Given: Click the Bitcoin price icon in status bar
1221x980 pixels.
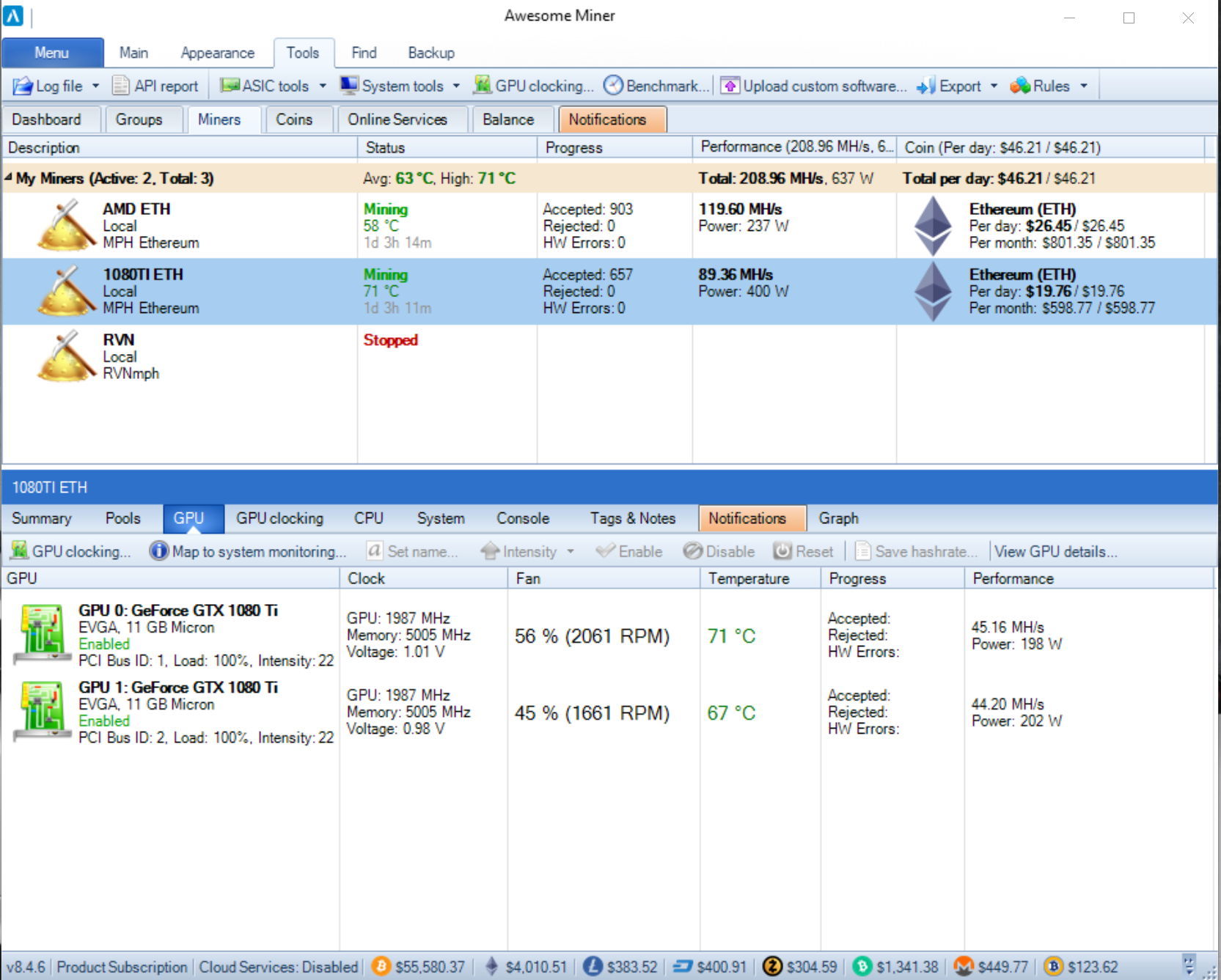Looking at the screenshot, I should point(381,967).
